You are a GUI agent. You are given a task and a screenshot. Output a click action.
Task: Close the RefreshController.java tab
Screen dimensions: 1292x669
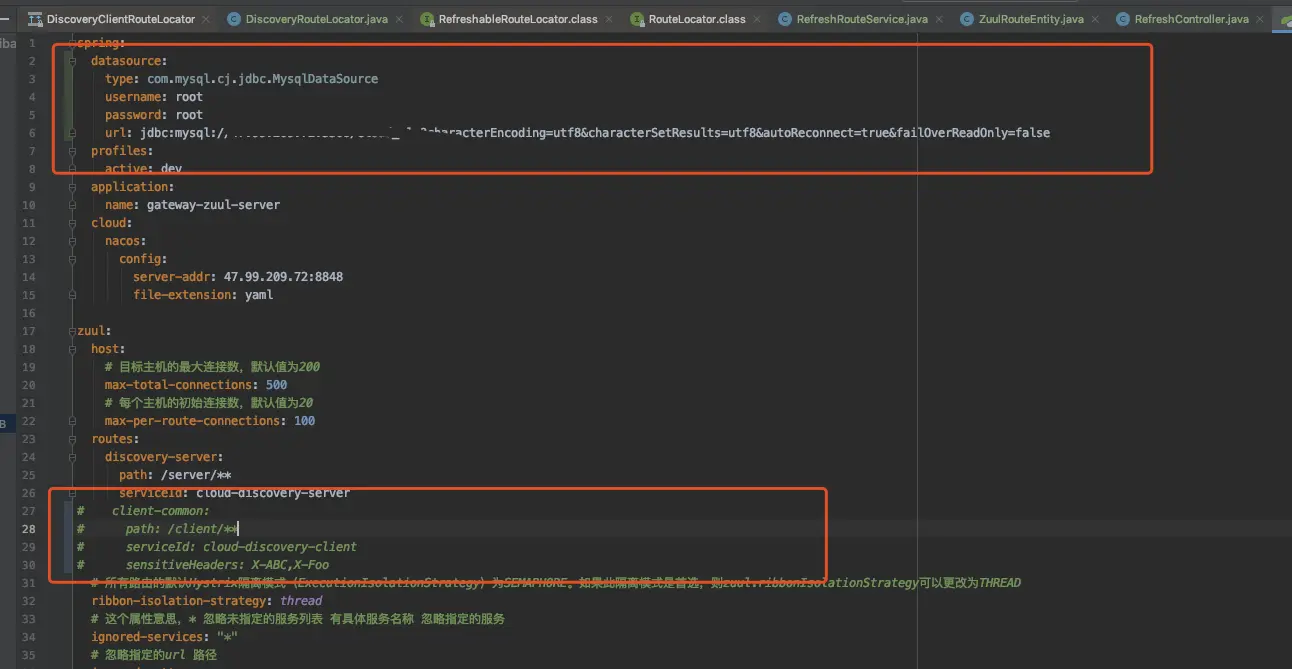(1260, 19)
